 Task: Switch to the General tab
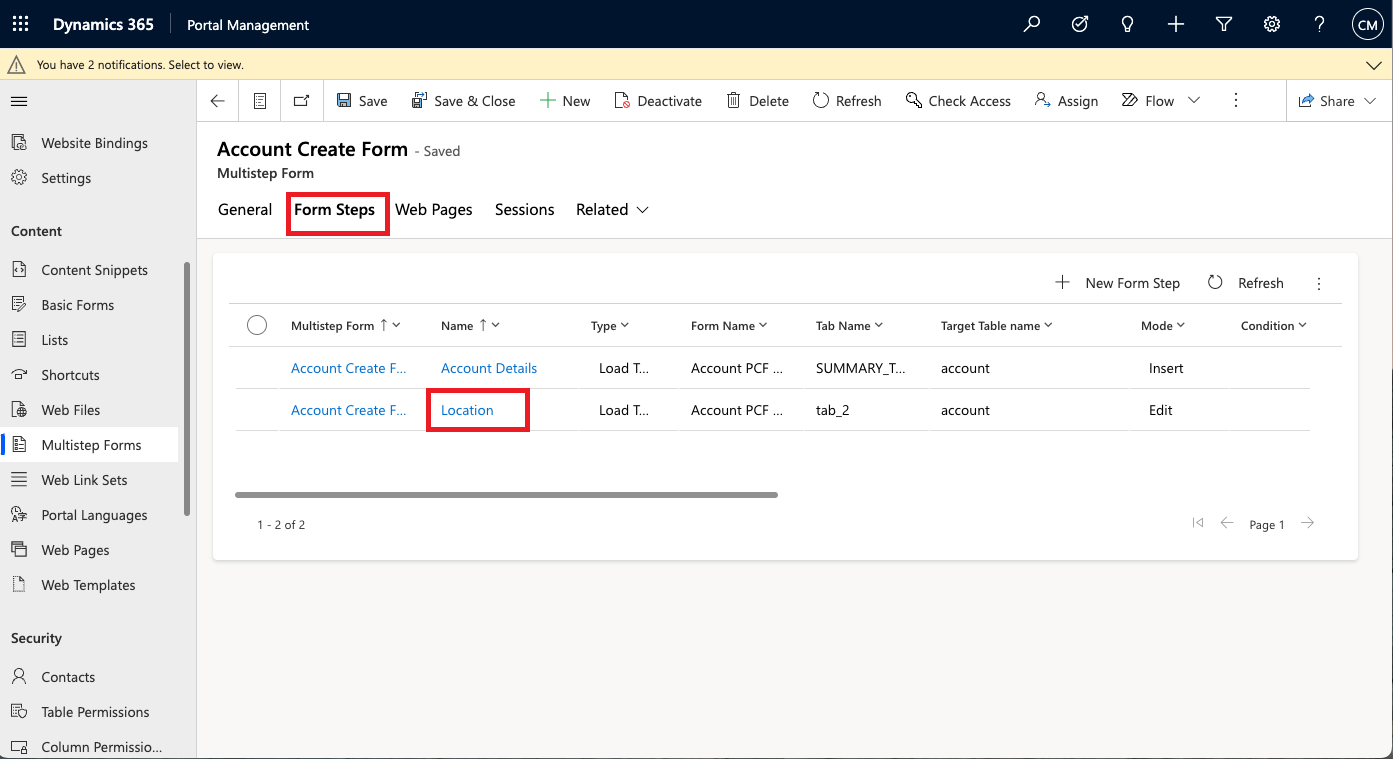(245, 210)
